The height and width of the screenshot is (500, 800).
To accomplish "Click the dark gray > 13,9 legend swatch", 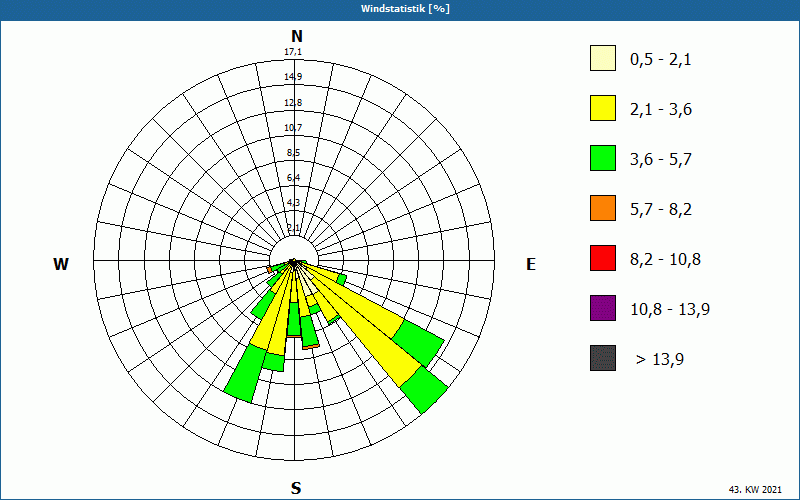I will tap(603, 358).
